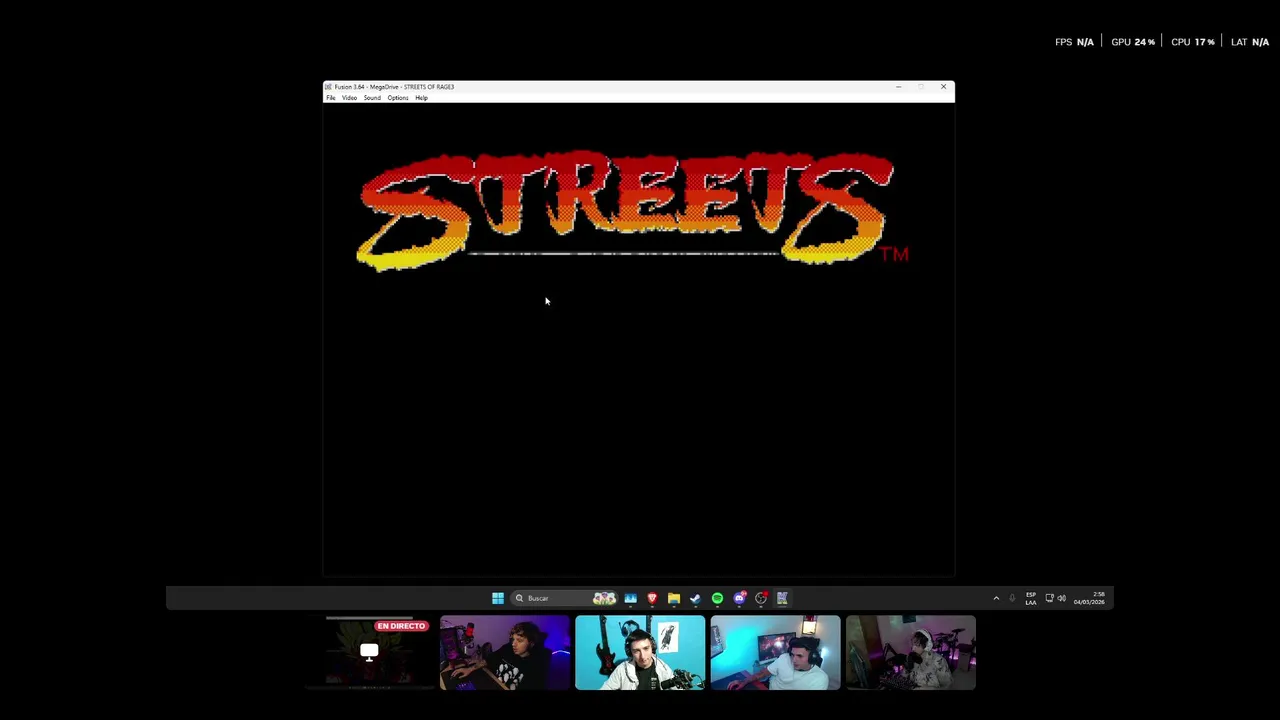Click the Fusion app icon in title bar
The width and height of the screenshot is (1280, 720).
point(328,87)
